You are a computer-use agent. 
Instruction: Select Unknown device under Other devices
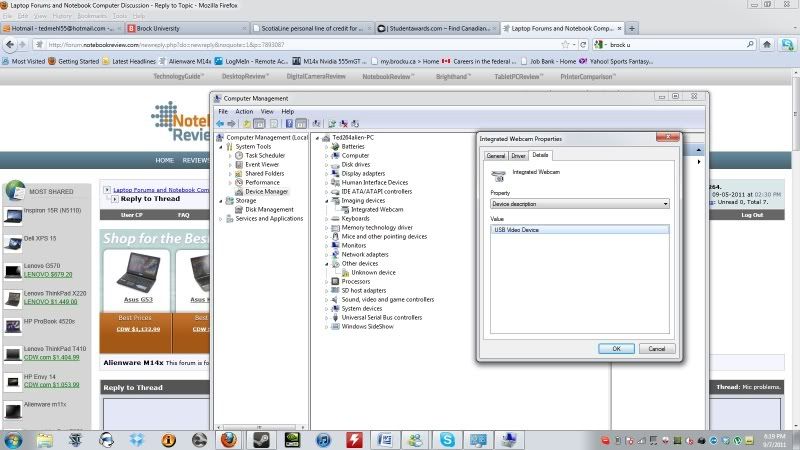(373, 273)
